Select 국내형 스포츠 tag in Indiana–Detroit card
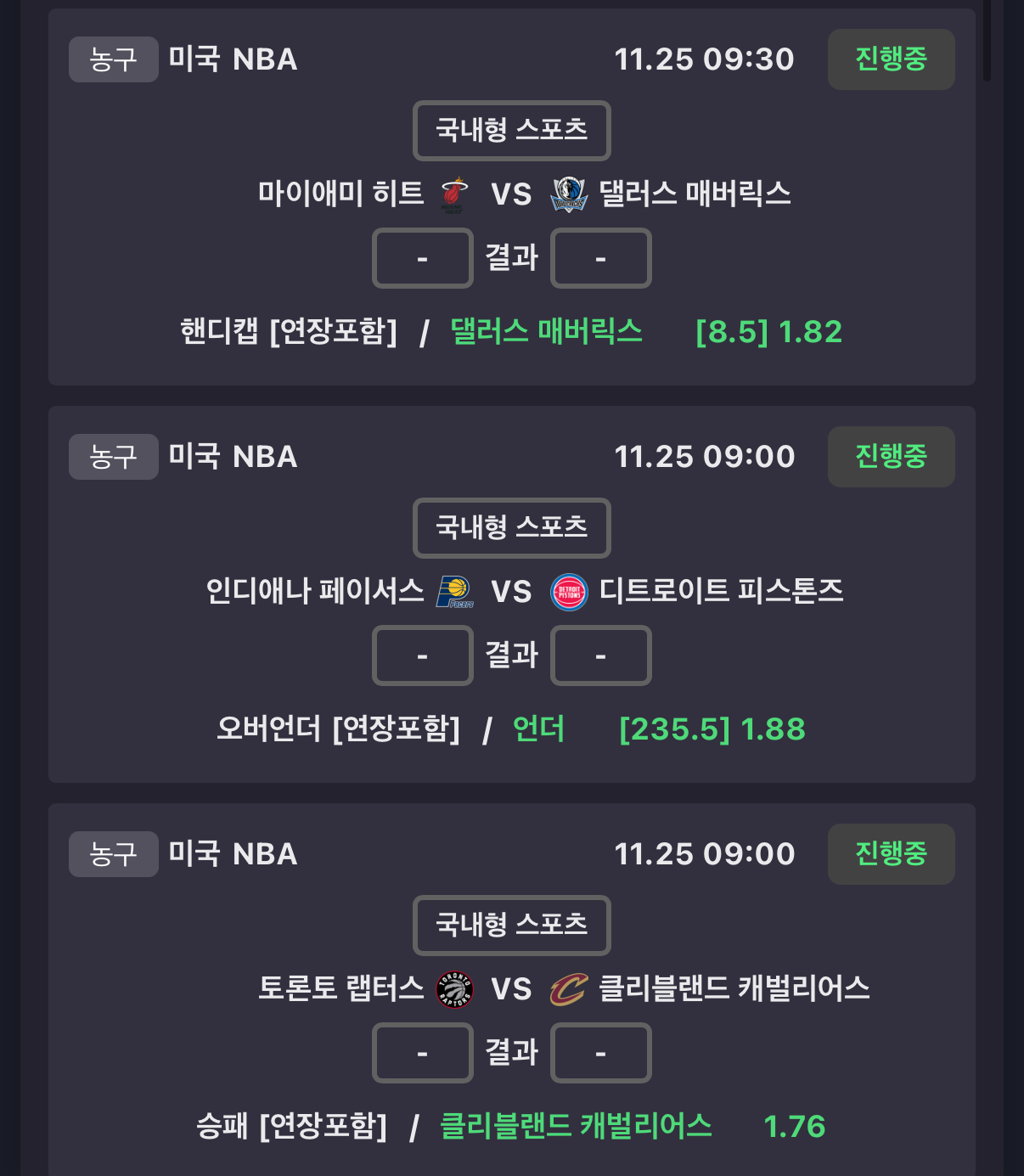1024x1176 pixels. coord(511,527)
